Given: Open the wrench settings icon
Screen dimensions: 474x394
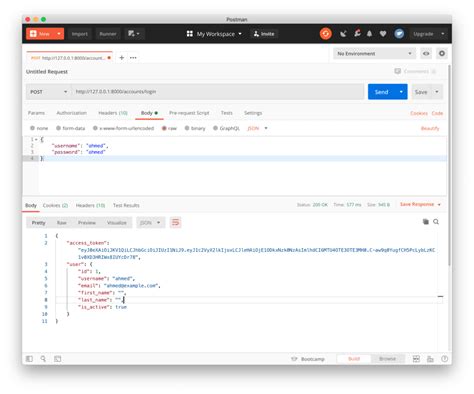Looking at the screenshot, I should [x=357, y=33].
